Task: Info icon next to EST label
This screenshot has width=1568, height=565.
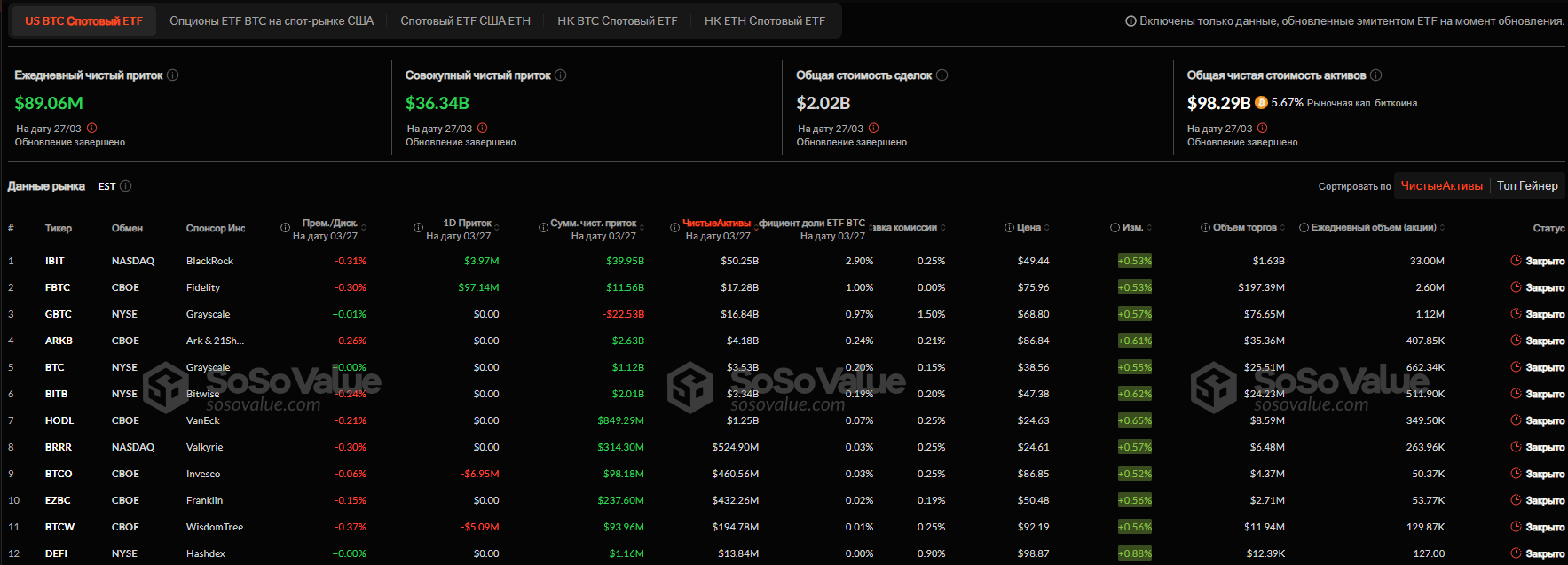Action: [x=126, y=186]
